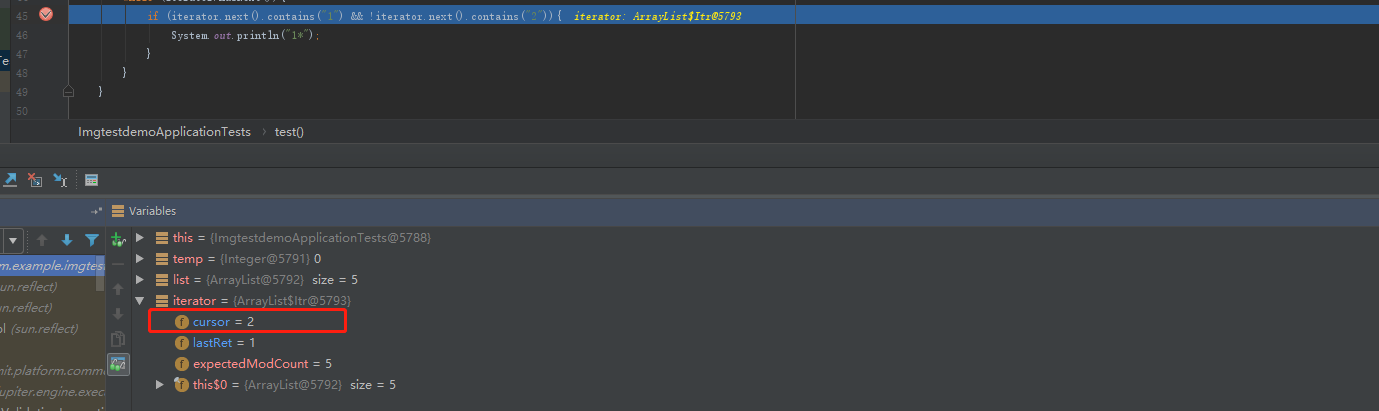Select 'list = {ArrayList@5792} size = 5' row

point(256,280)
